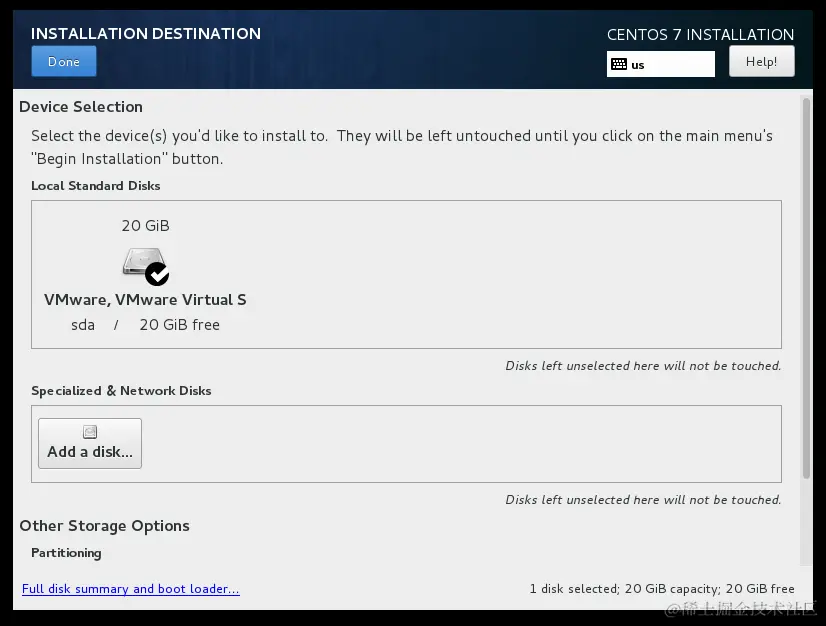
Task: Click the 20 GiB free text under disk
Action: (x=179, y=325)
